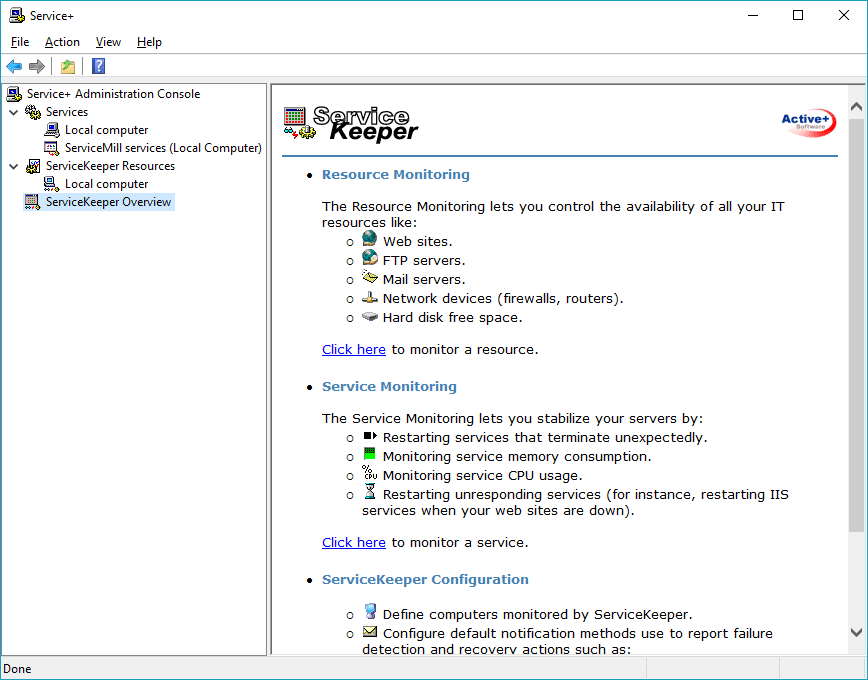Collapse the Services tree node

point(14,112)
